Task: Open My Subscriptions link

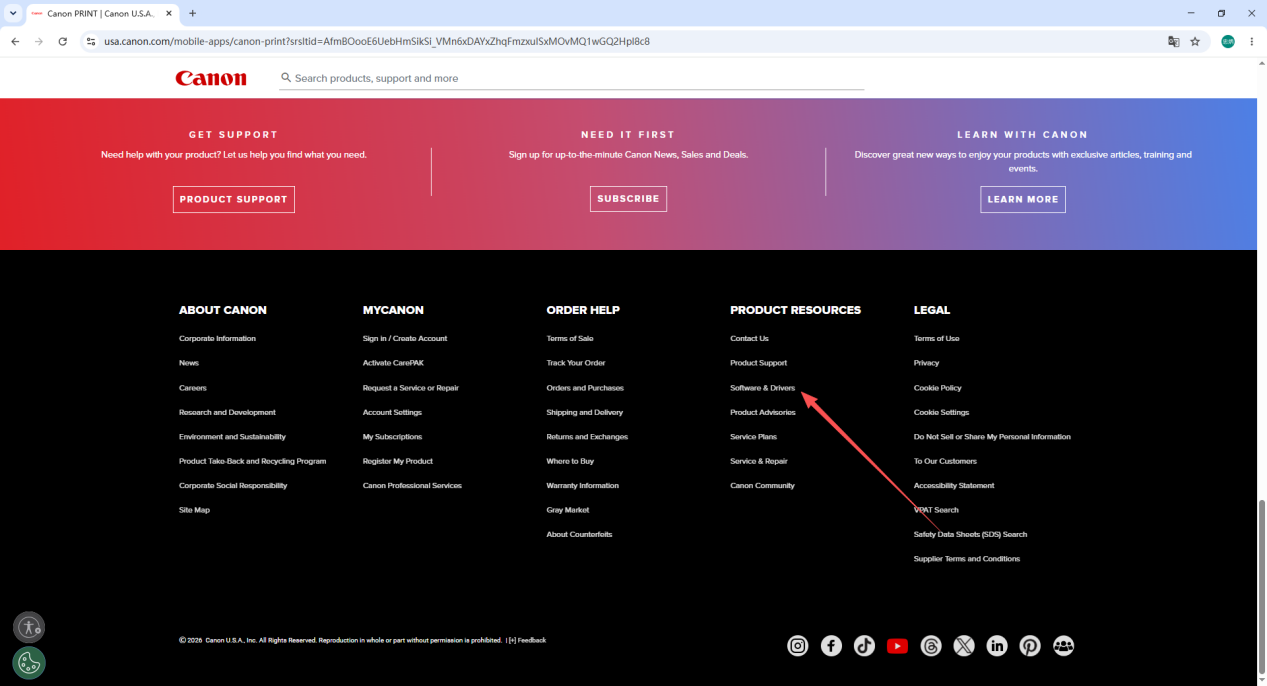Action: click(392, 437)
